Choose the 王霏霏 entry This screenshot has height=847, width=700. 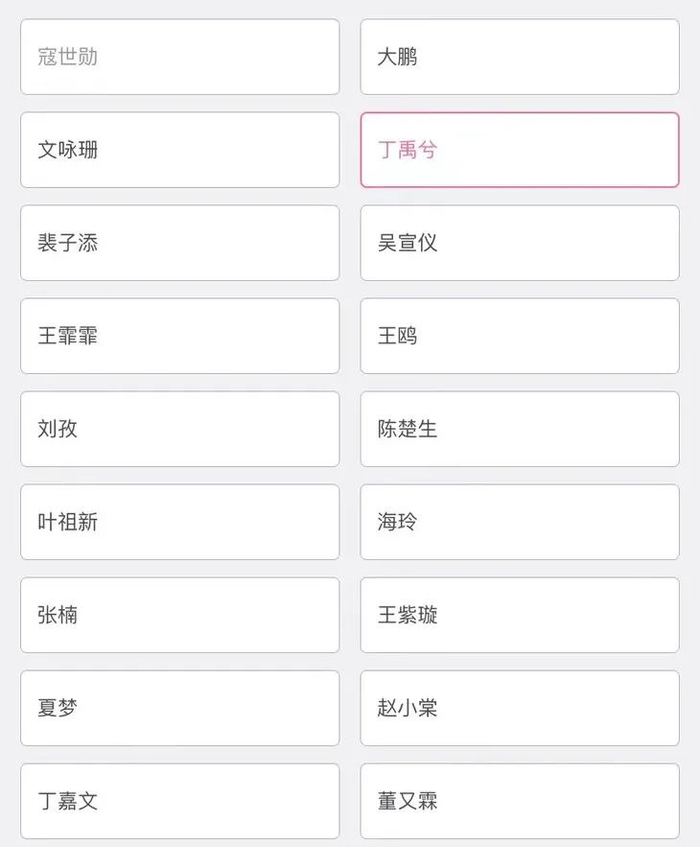180,336
